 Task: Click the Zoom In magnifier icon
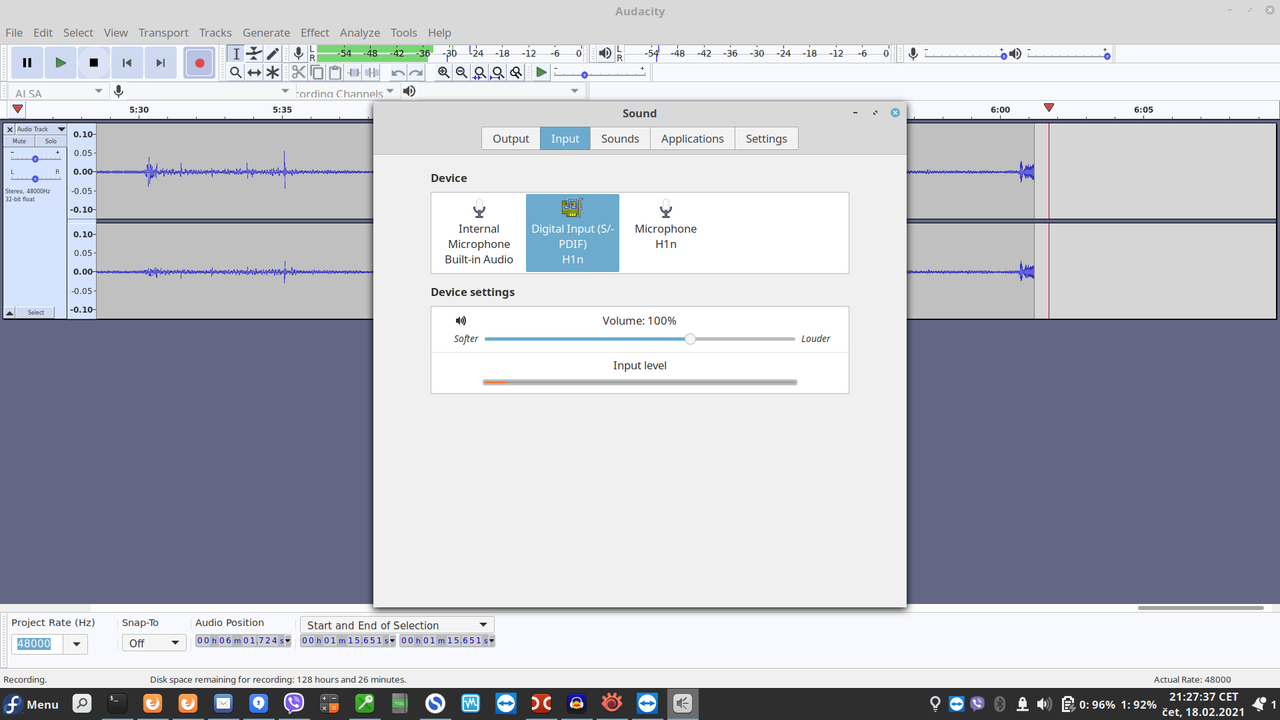(443, 72)
